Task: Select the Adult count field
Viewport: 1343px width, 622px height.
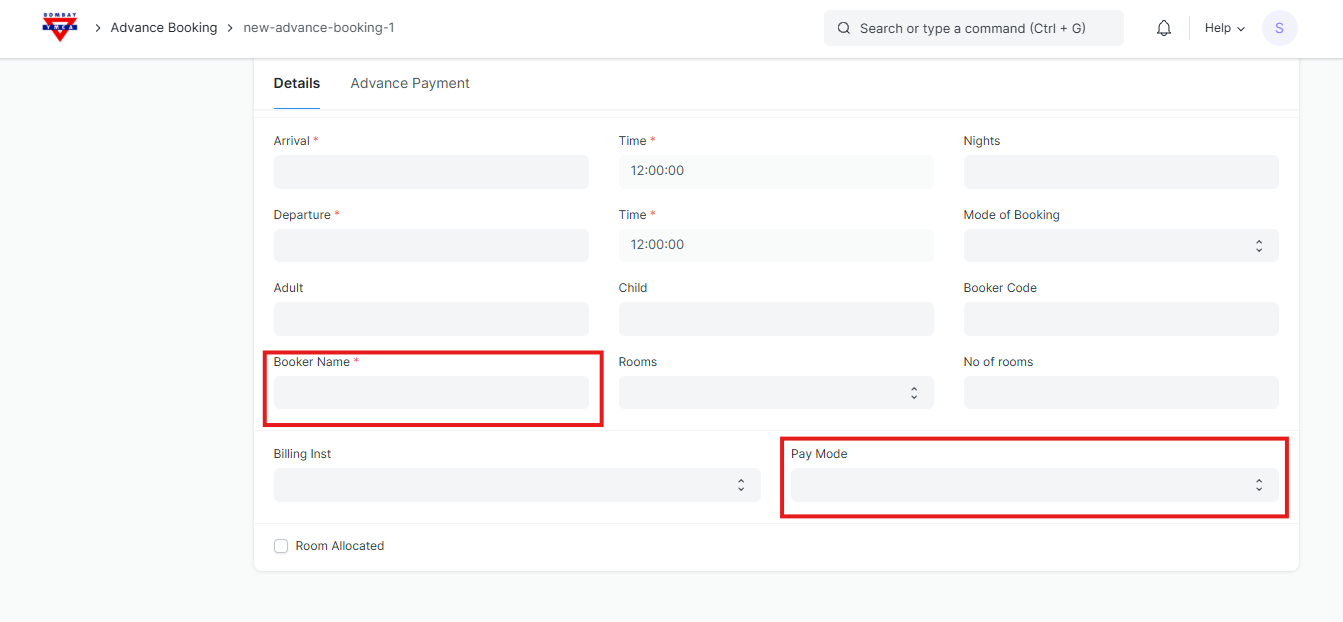Action: (431, 319)
